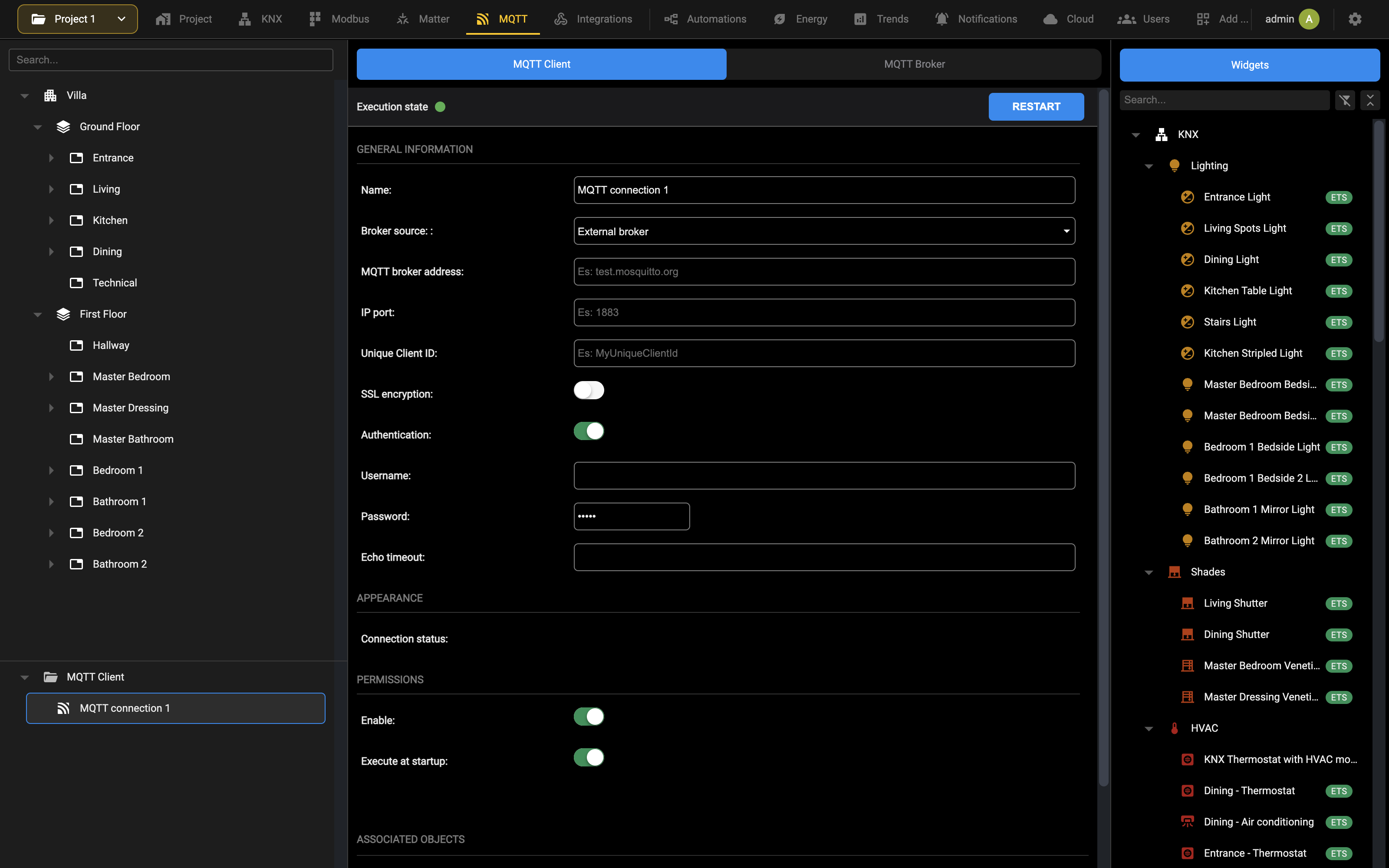Open the Automations menu tab
Image resolution: width=1389 pixels, height=868 pixels.
coord(705,19)
